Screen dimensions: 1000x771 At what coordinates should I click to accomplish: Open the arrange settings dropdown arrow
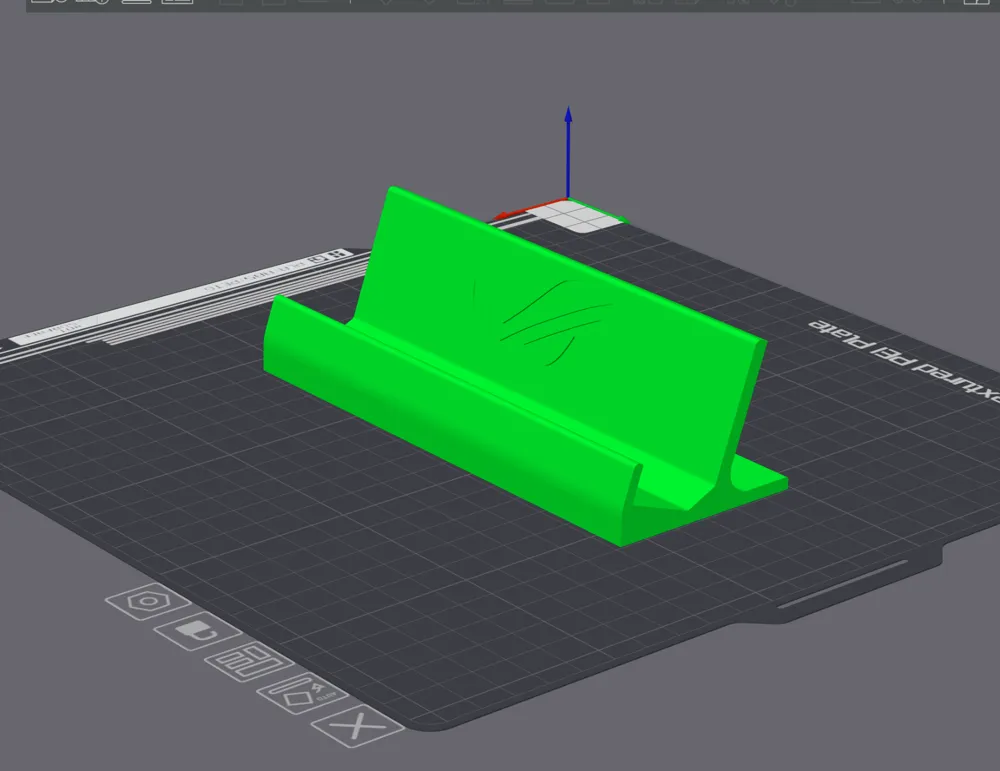pyautogui.click(x=386, y=6)
